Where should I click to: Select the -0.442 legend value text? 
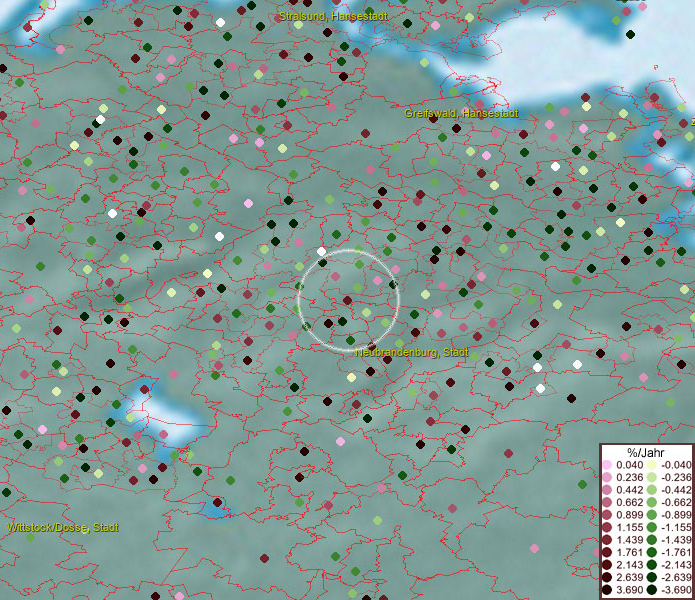pos(676,490)
